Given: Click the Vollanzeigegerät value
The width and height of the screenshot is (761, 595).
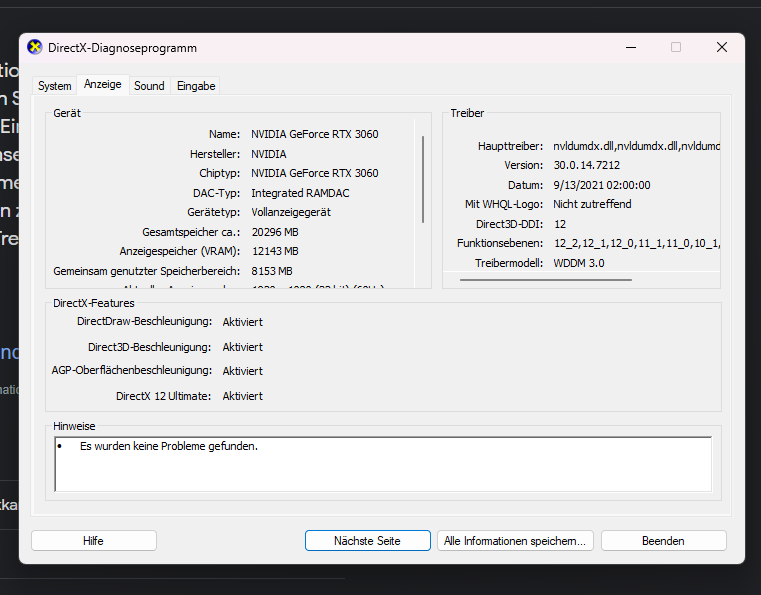Looking at the screenshot, I should 291,213.
